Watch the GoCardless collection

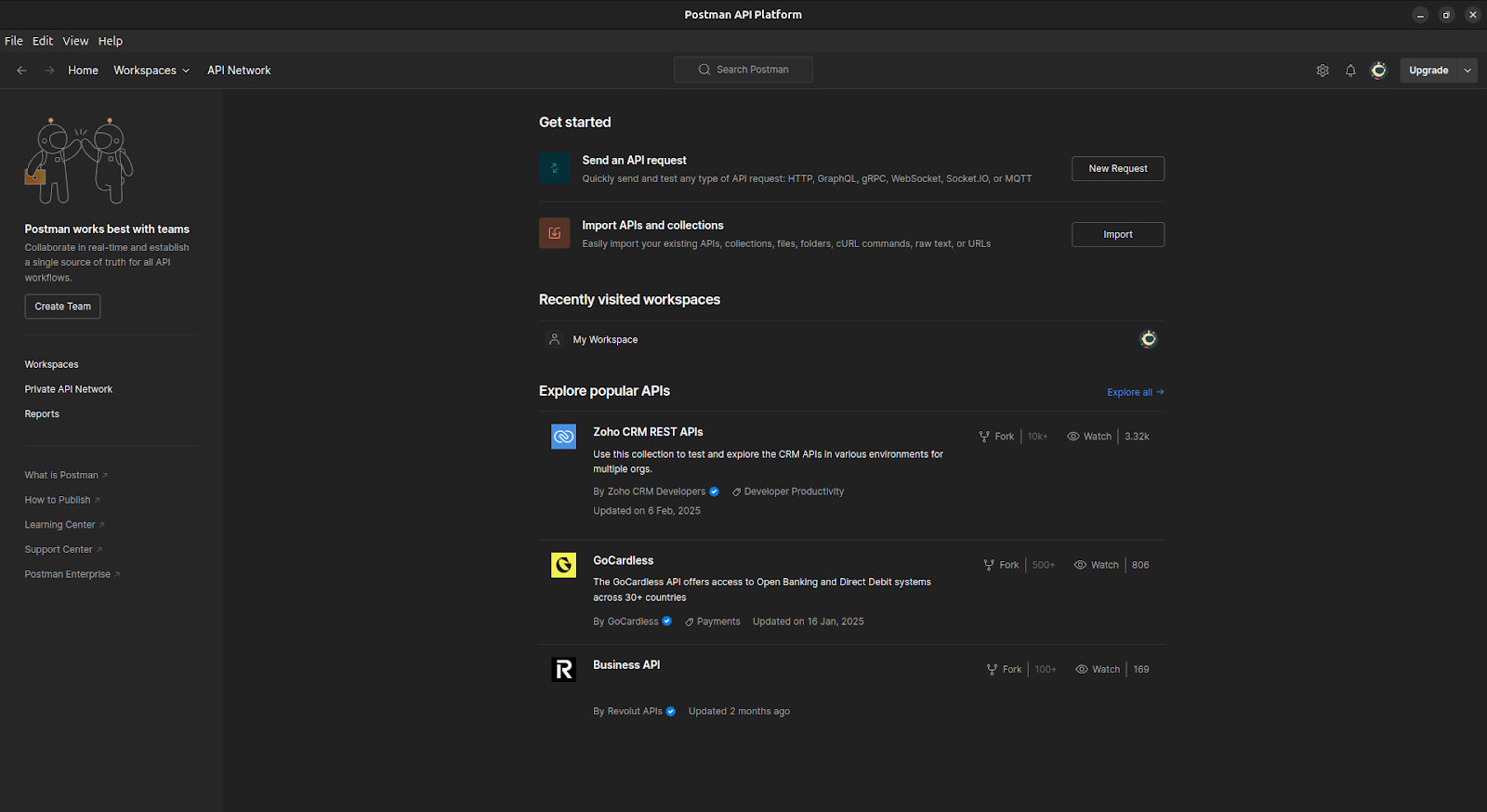tap(1097, 565)
